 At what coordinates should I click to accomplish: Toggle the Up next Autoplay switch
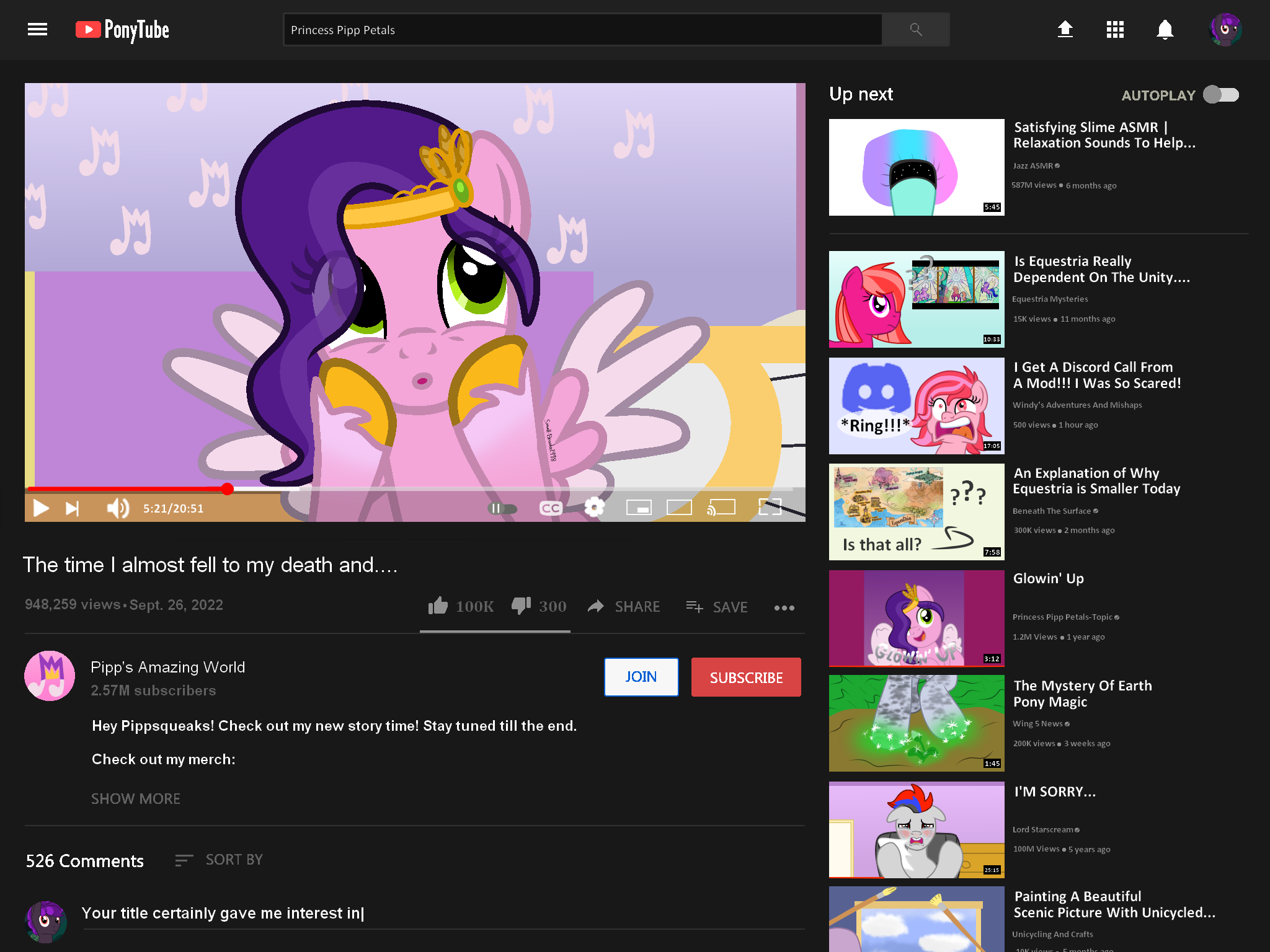(x=1220, y=95)
